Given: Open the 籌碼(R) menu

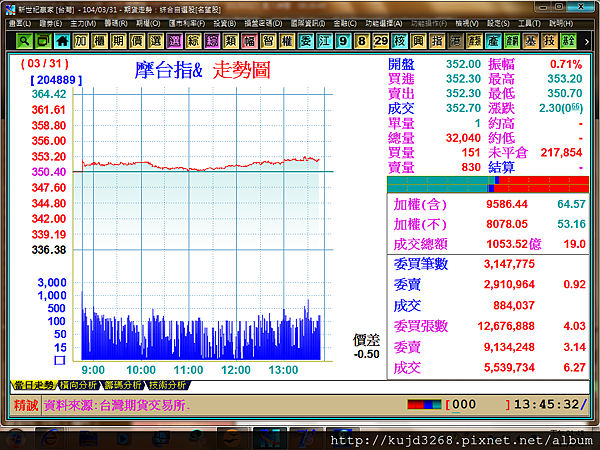Looking at the screenshot, I should [x=116, y=24].
